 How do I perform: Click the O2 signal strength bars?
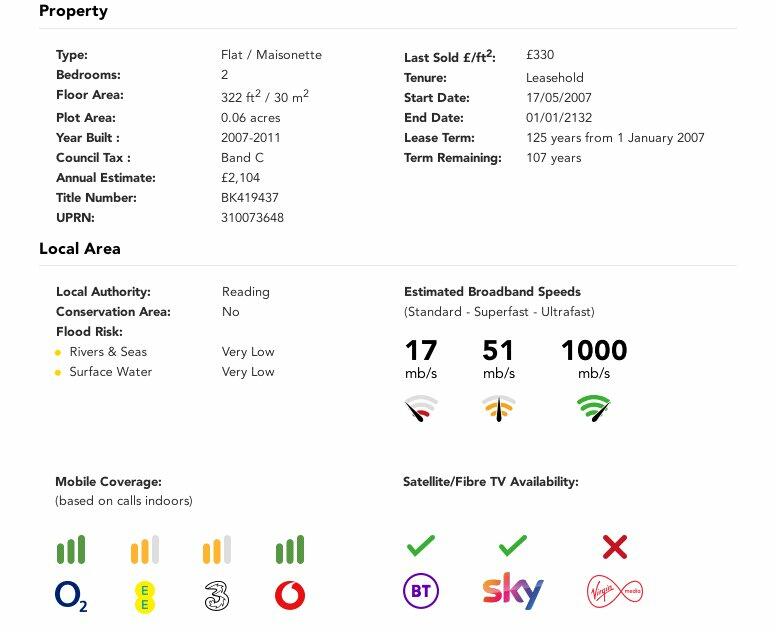(71, 550)
